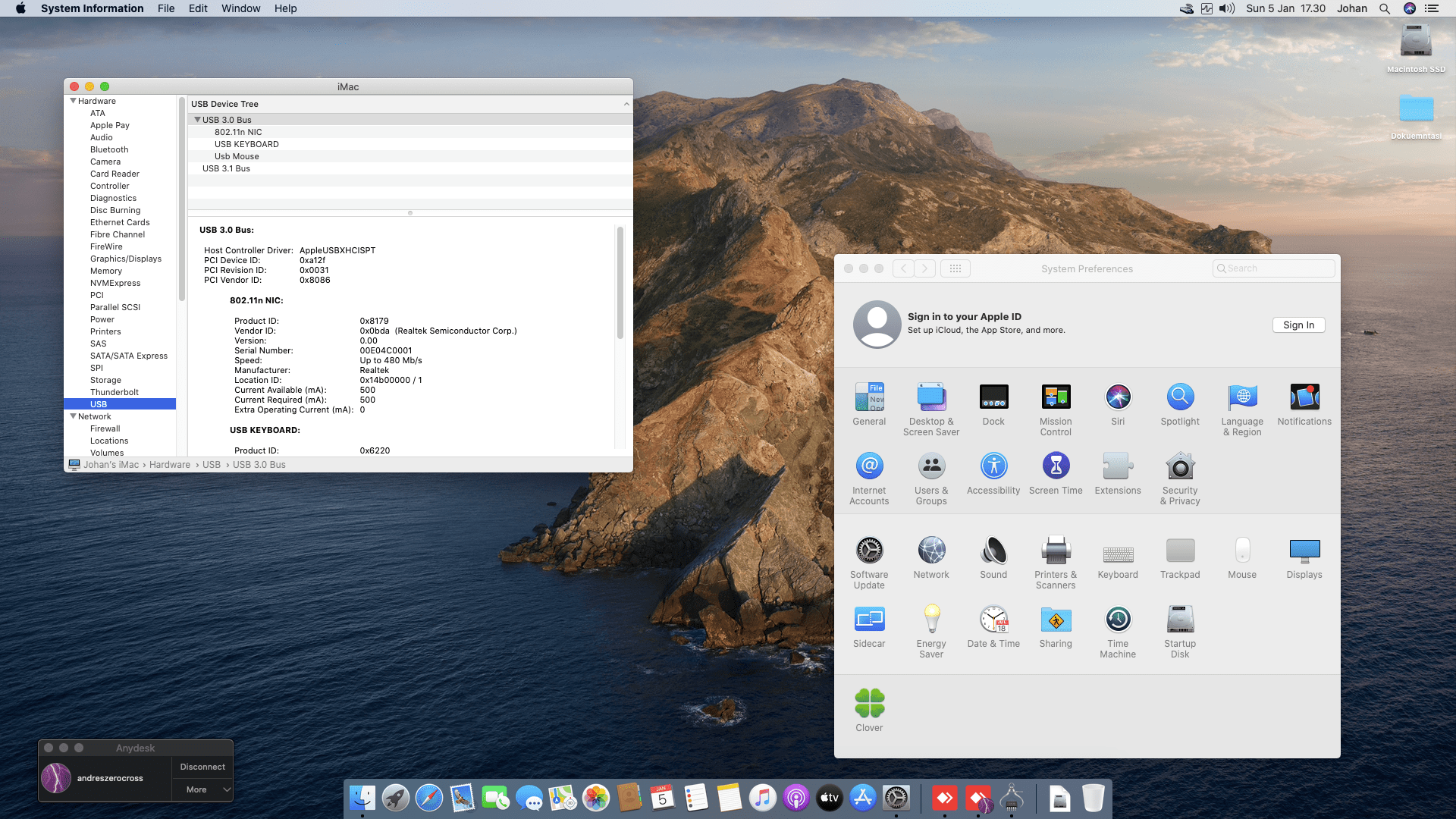Select Usb Mouse in device tree
This screenshot has width=1456, height=819.
point(237,156)
